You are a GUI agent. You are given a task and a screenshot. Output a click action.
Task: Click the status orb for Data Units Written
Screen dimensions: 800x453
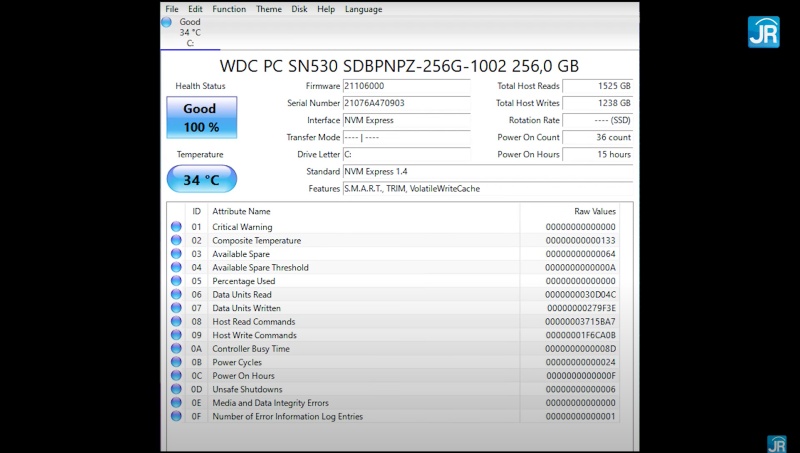(x=176, y=308)
